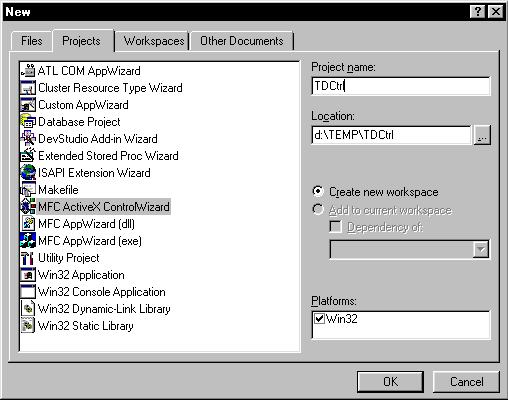Pick the Win32 Dynamic-Link Library icon
This screenshot has width=508, height=400.
[28, 308]
